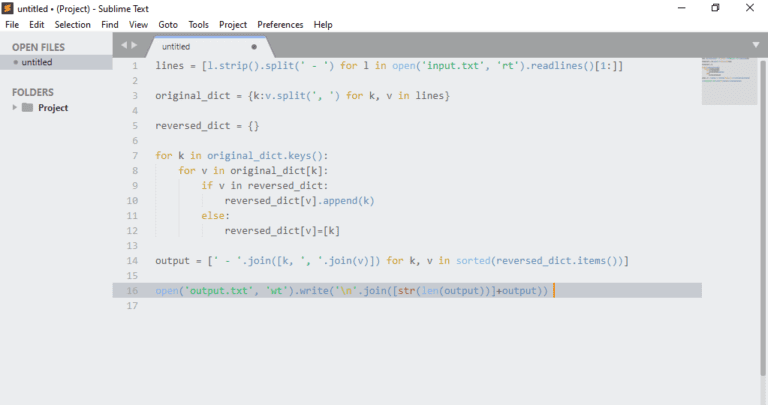Click the vertical scrollbar of the editor

point(763,218)
